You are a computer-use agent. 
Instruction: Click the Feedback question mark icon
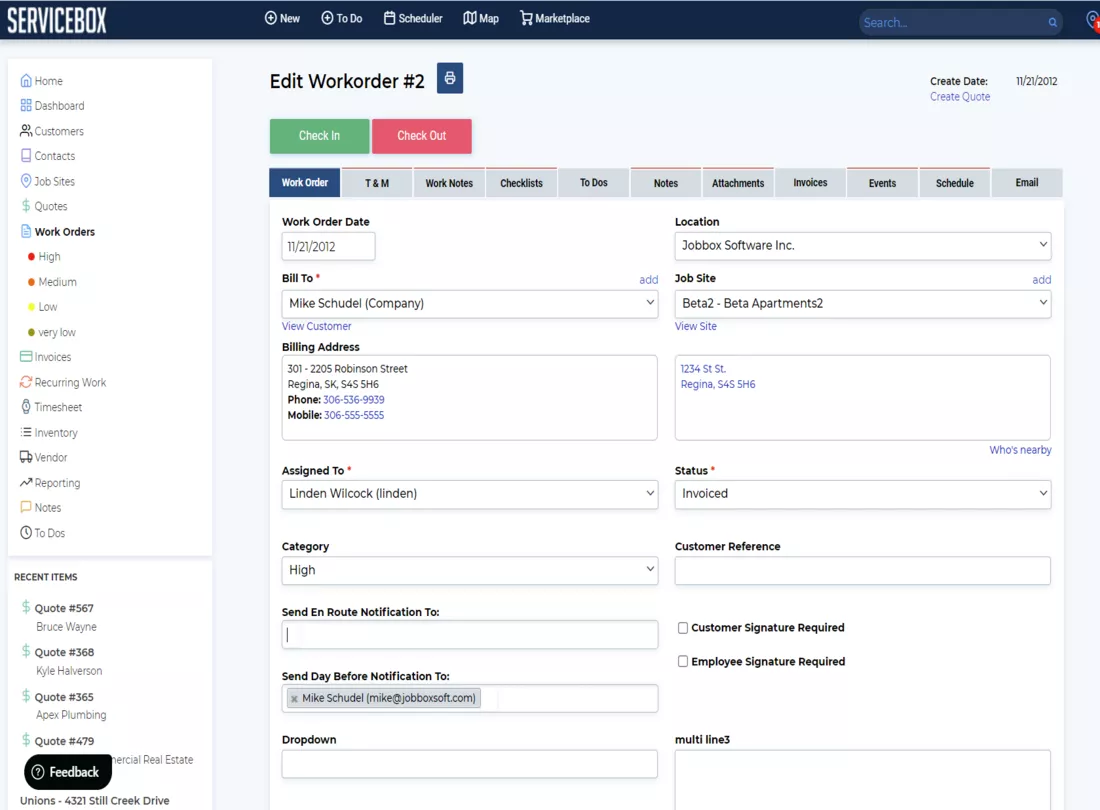[x=38, y=772]
